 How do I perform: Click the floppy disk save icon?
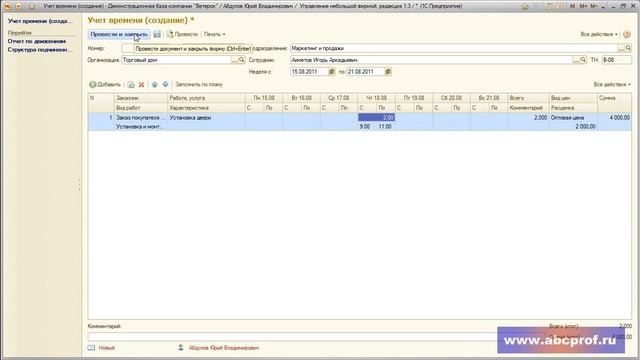click(x=157, y=34)
